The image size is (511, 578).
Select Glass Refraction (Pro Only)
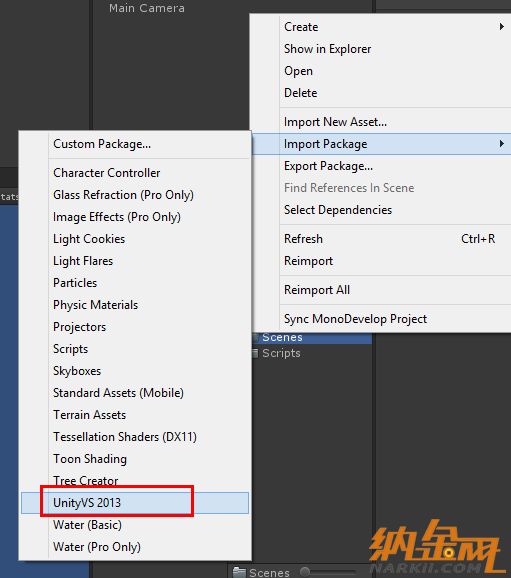point(135,195)
